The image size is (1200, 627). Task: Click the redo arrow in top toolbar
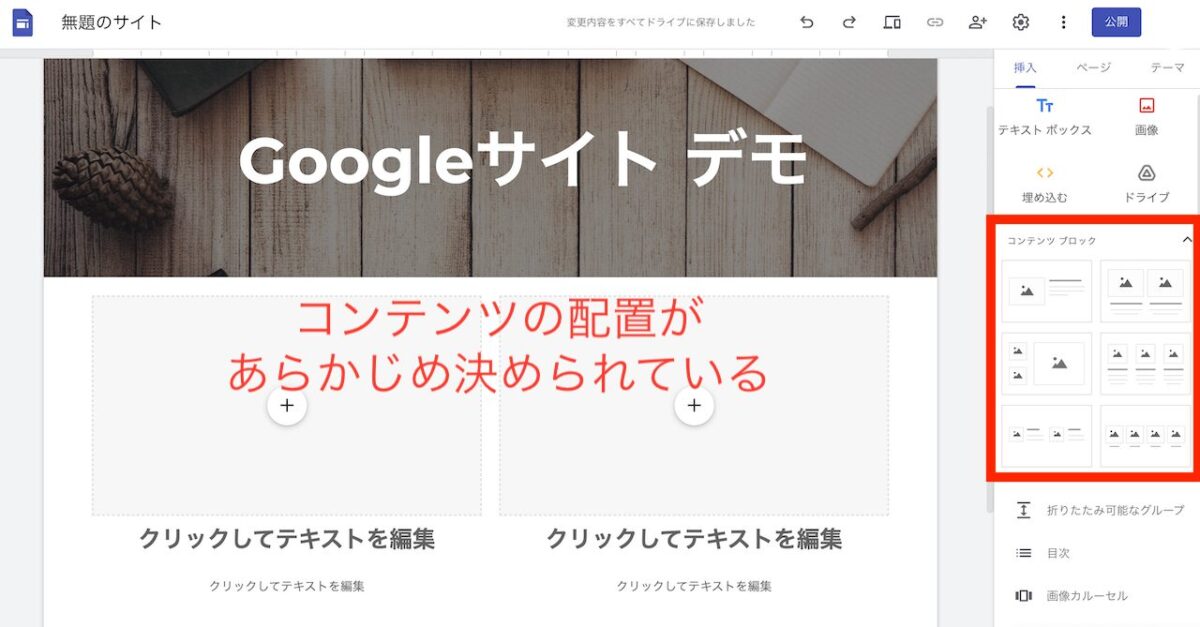click(849, 22)
